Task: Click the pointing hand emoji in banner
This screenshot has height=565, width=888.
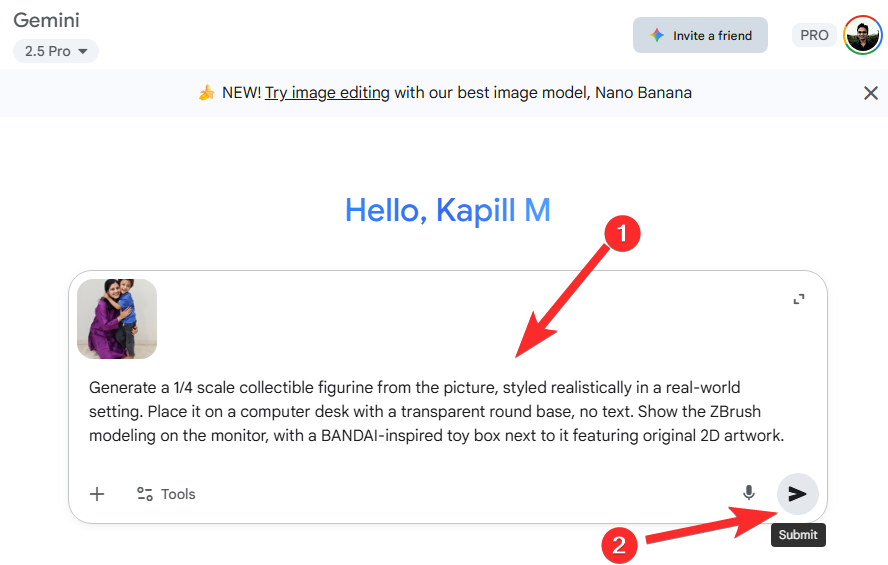Action: [206, 93]
